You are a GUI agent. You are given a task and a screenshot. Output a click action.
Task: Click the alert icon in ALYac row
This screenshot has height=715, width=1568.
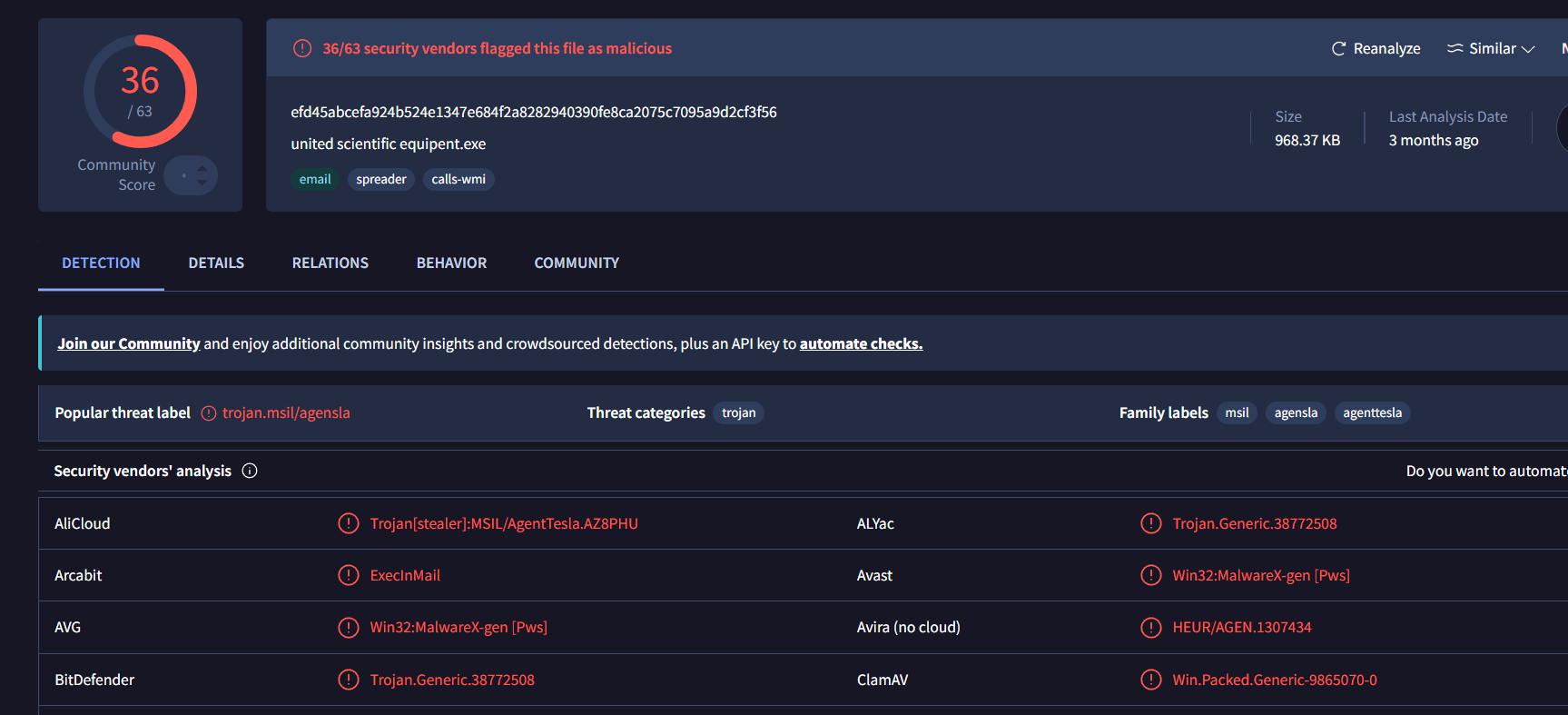pos(1151,523)
